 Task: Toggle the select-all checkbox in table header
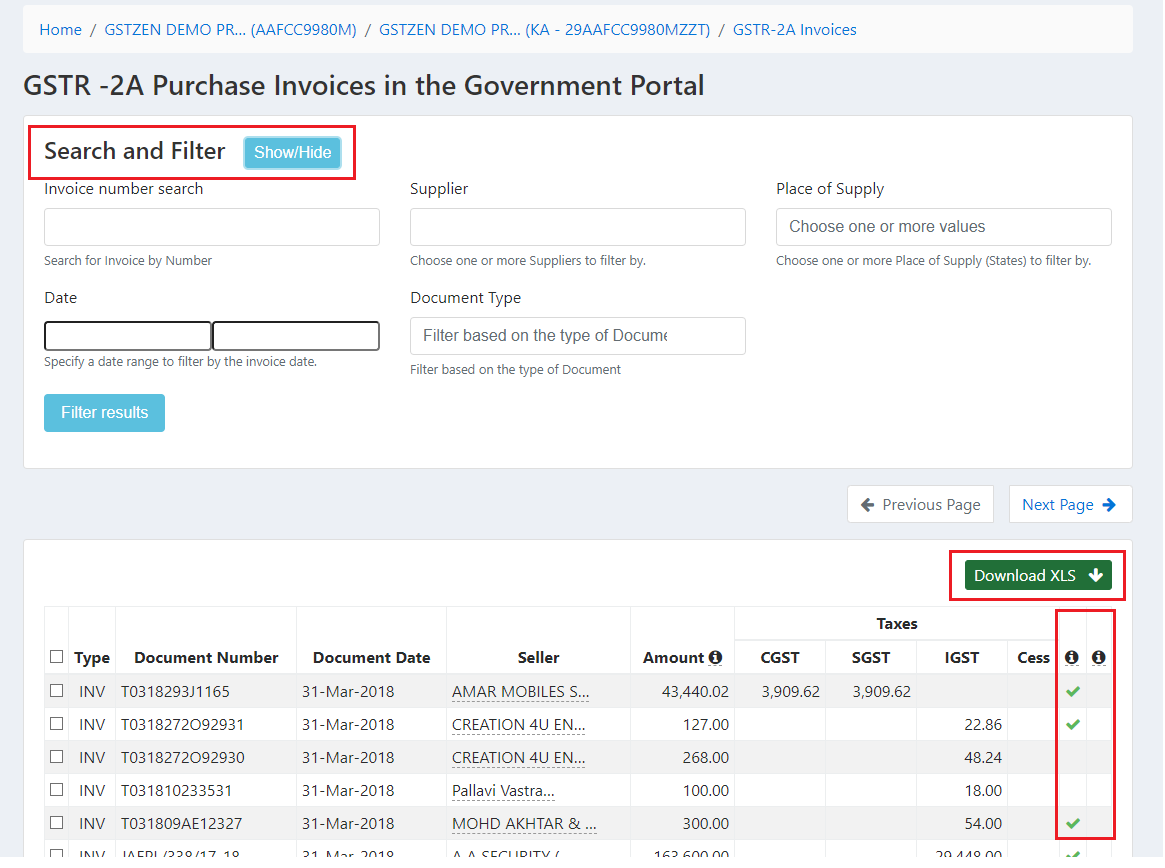(56, 655)
